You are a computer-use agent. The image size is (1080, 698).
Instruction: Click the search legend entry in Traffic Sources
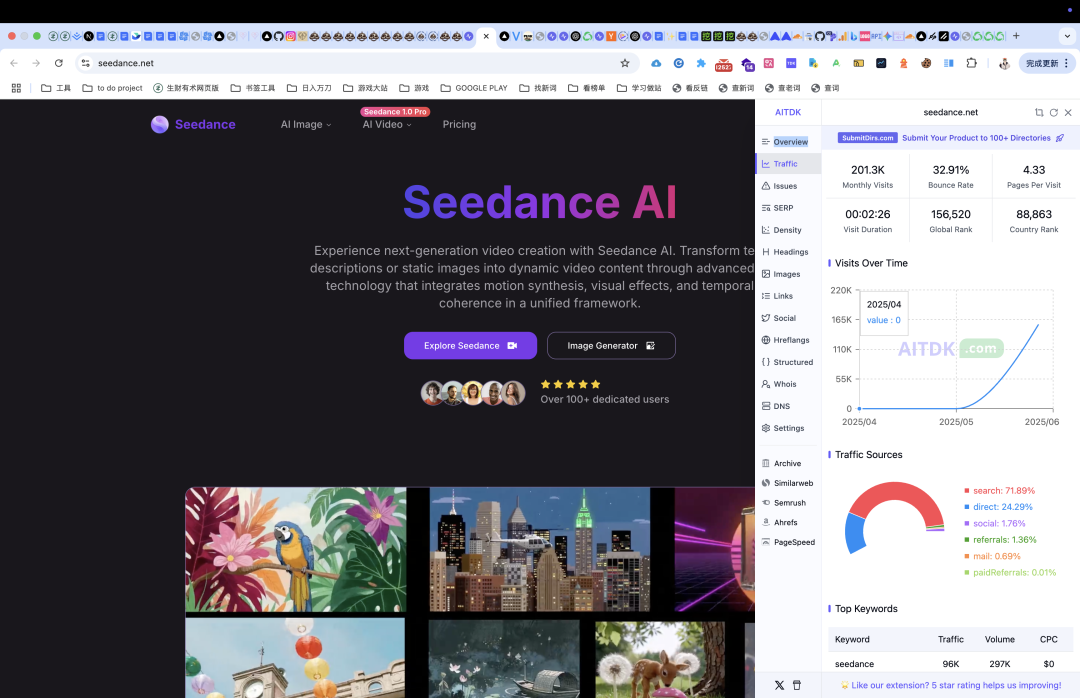coord(999,491)
